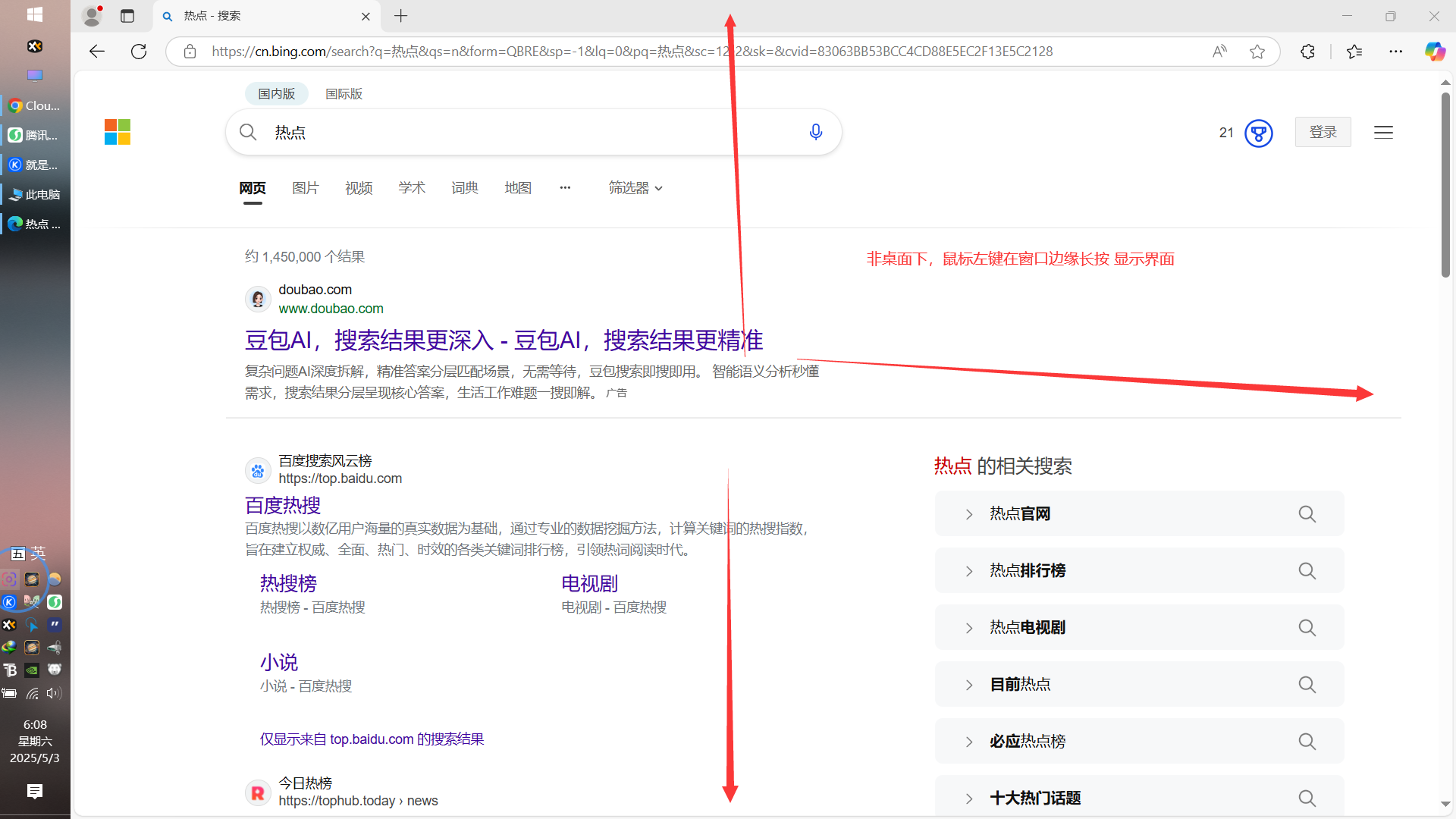This screenshot has width=1456, height=819.
Task: Click the 登录 sign-in button
Action: [1323, 131]
